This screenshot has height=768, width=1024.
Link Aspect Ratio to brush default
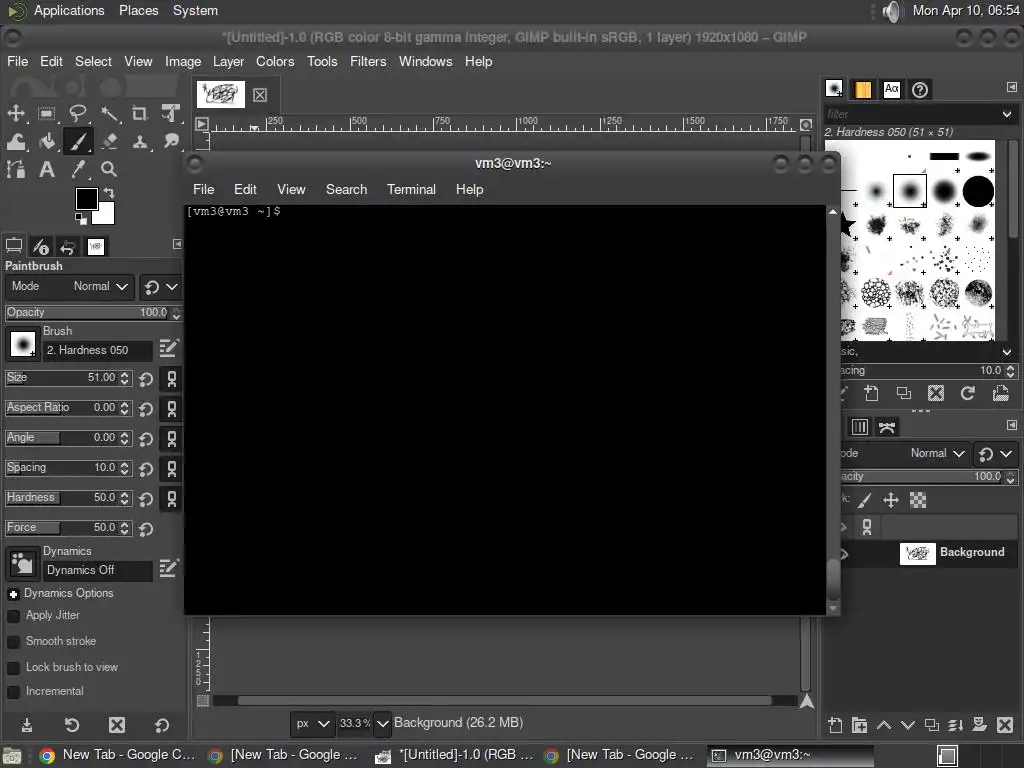[x=172, y=409]
